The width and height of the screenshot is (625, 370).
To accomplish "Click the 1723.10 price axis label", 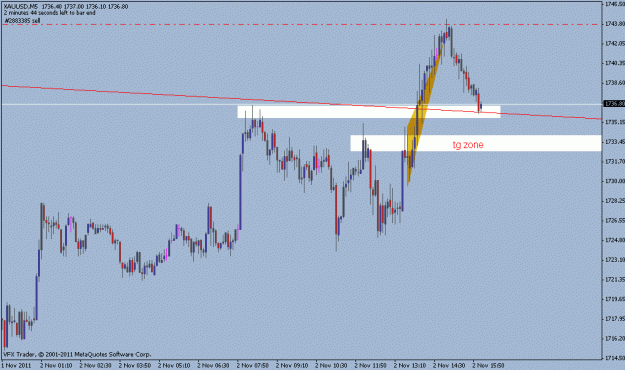I will [x=615, y=260].
